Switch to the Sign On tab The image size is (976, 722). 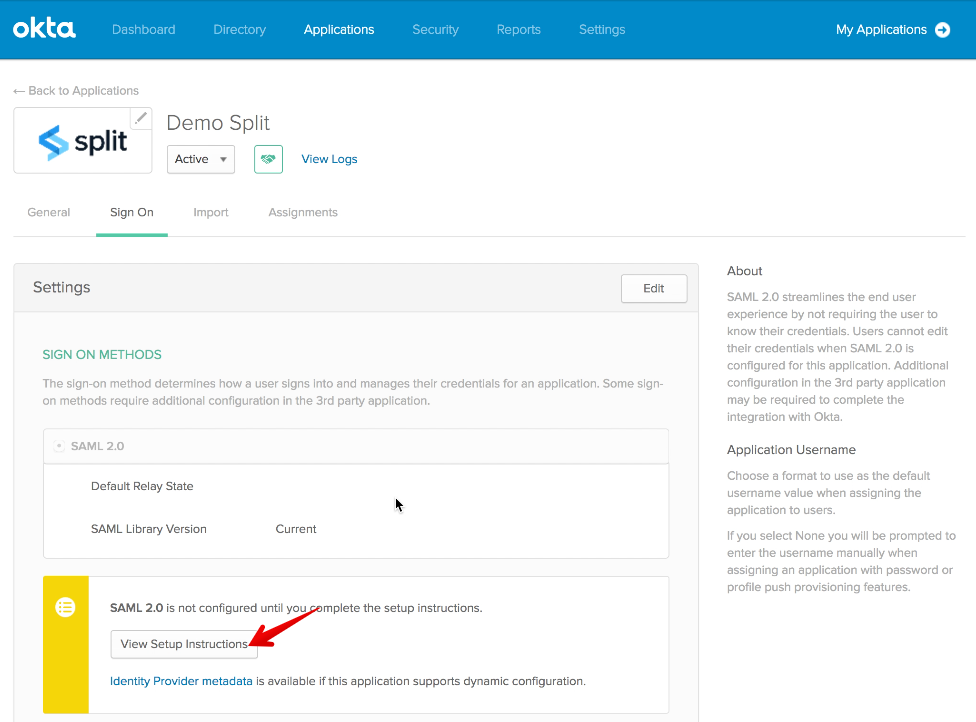132,212
